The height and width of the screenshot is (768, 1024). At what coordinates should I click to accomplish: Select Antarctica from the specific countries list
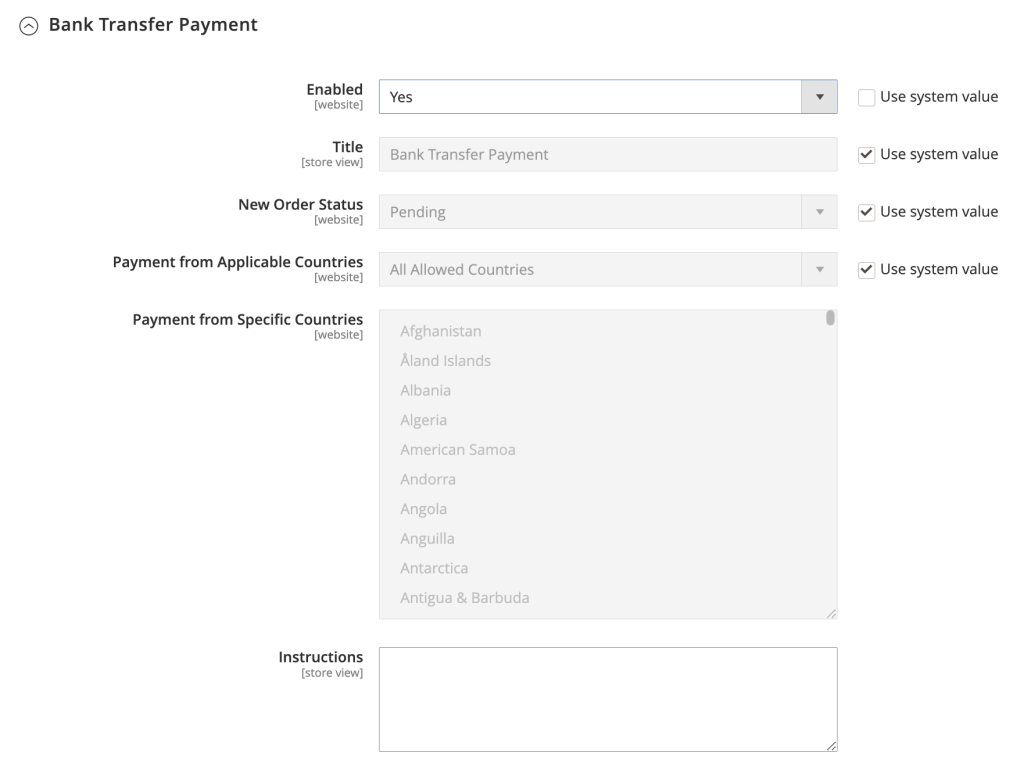(435, 568)
